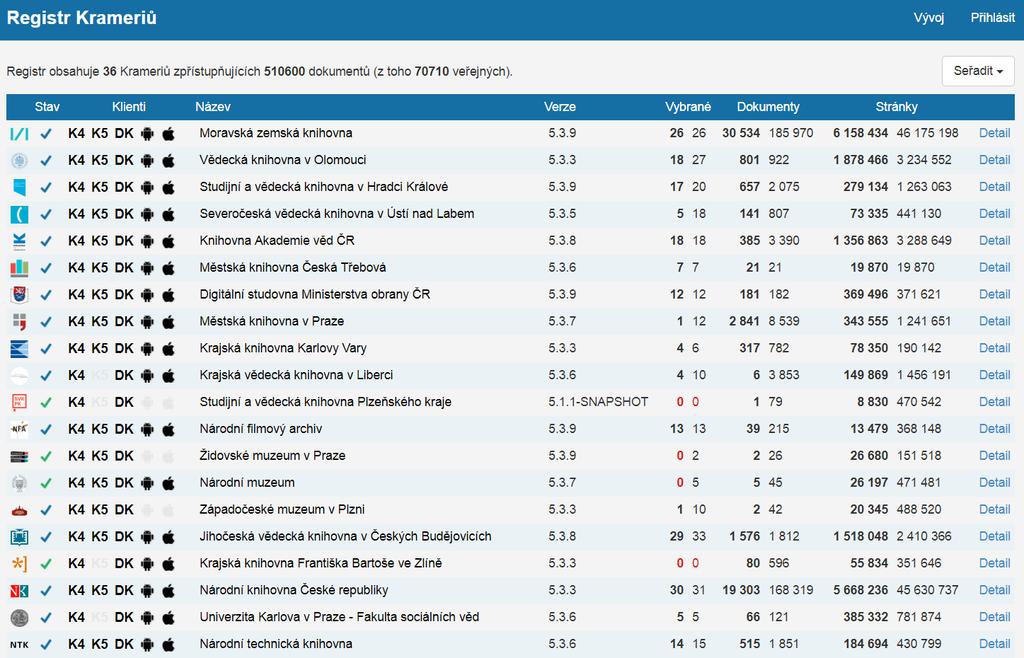The image size is (1024, 658).
Task: Open the Seřadit sort dropdown
Action: [978, 70]
